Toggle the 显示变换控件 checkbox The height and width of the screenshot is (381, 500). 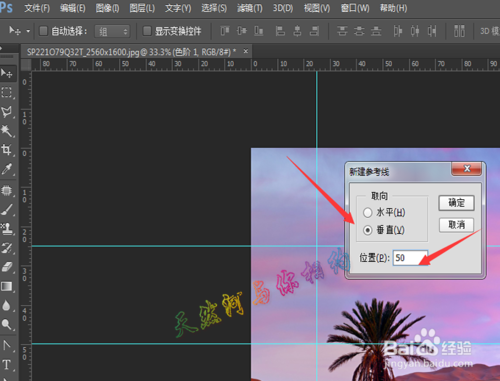(x=147, y=31)
